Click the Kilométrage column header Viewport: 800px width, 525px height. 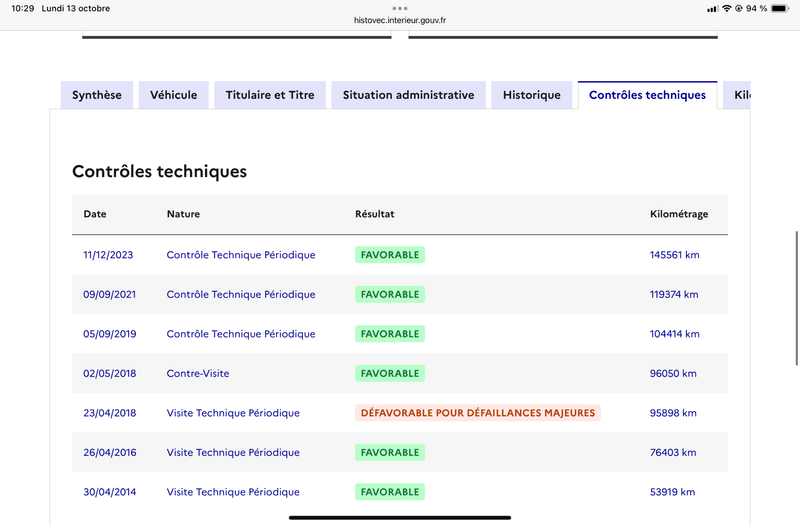click(679, 214)
